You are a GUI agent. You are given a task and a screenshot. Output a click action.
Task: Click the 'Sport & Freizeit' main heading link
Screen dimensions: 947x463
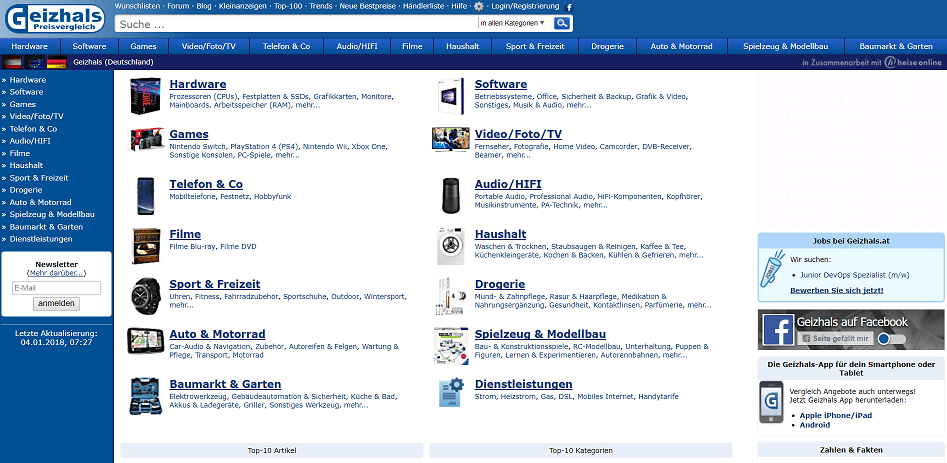(215, 284)
